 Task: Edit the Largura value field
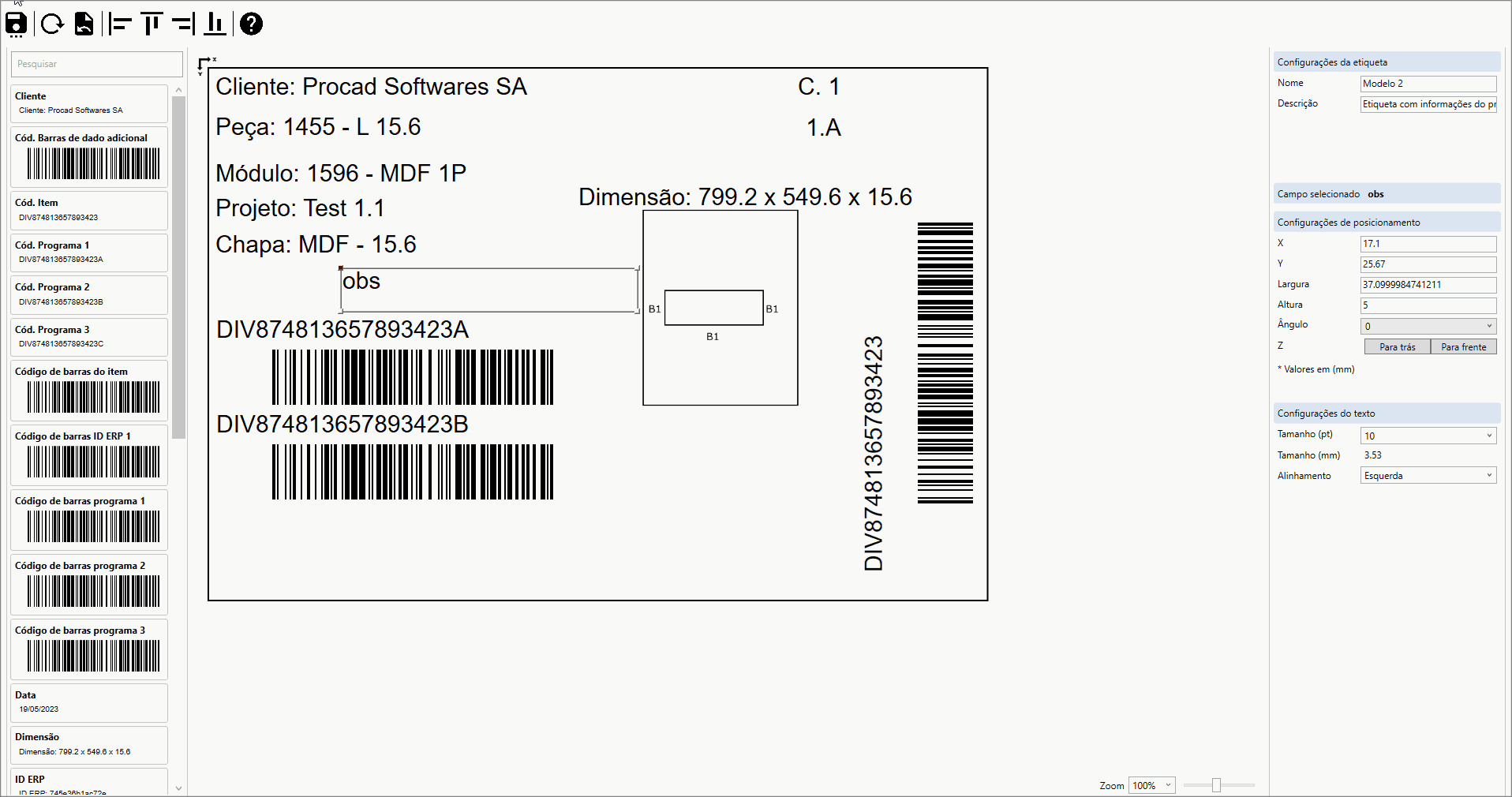point(1428,285)
